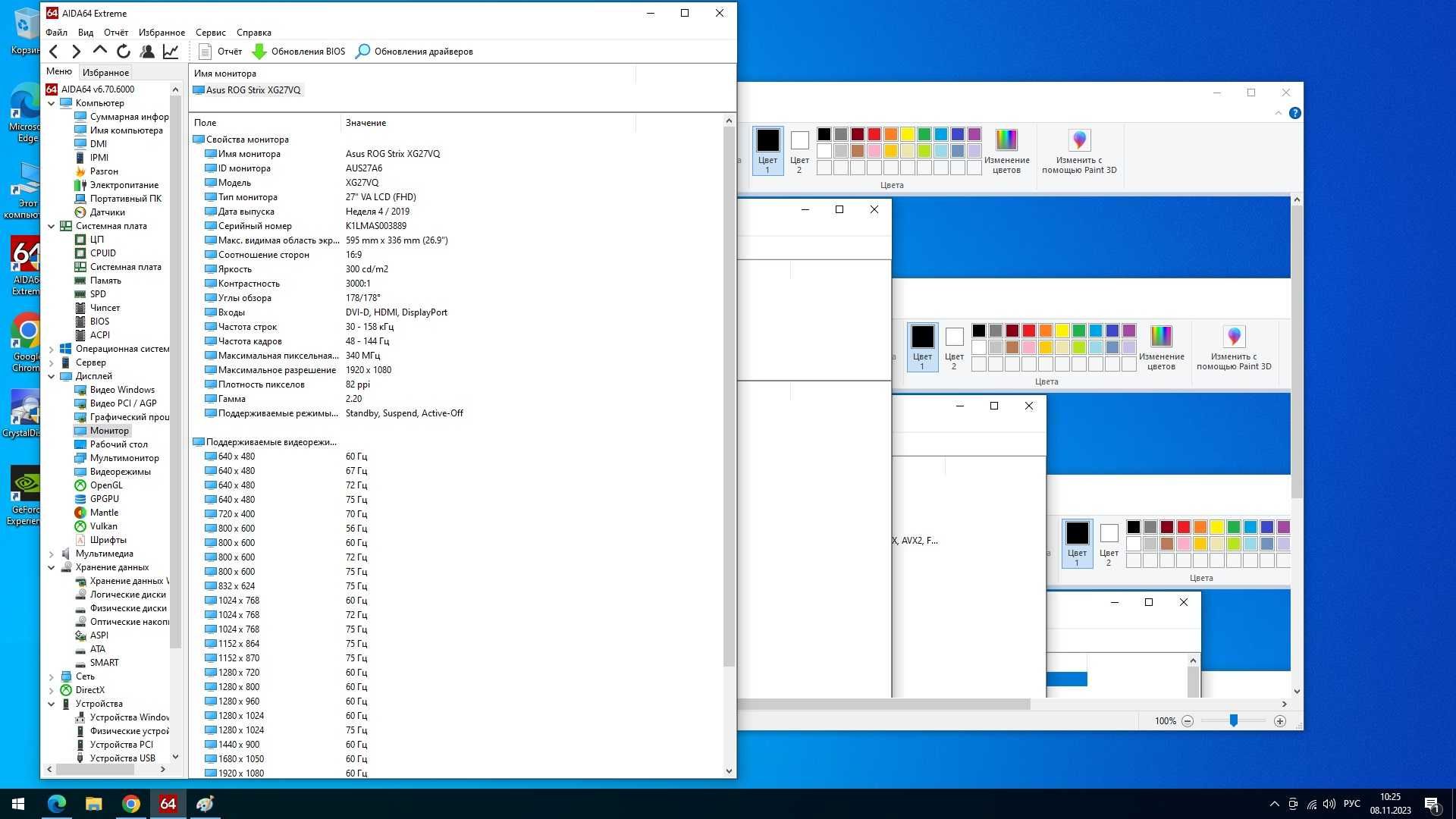Open File Explorer from taskbar
The image size is (1456, 819).
coord(93,804)
